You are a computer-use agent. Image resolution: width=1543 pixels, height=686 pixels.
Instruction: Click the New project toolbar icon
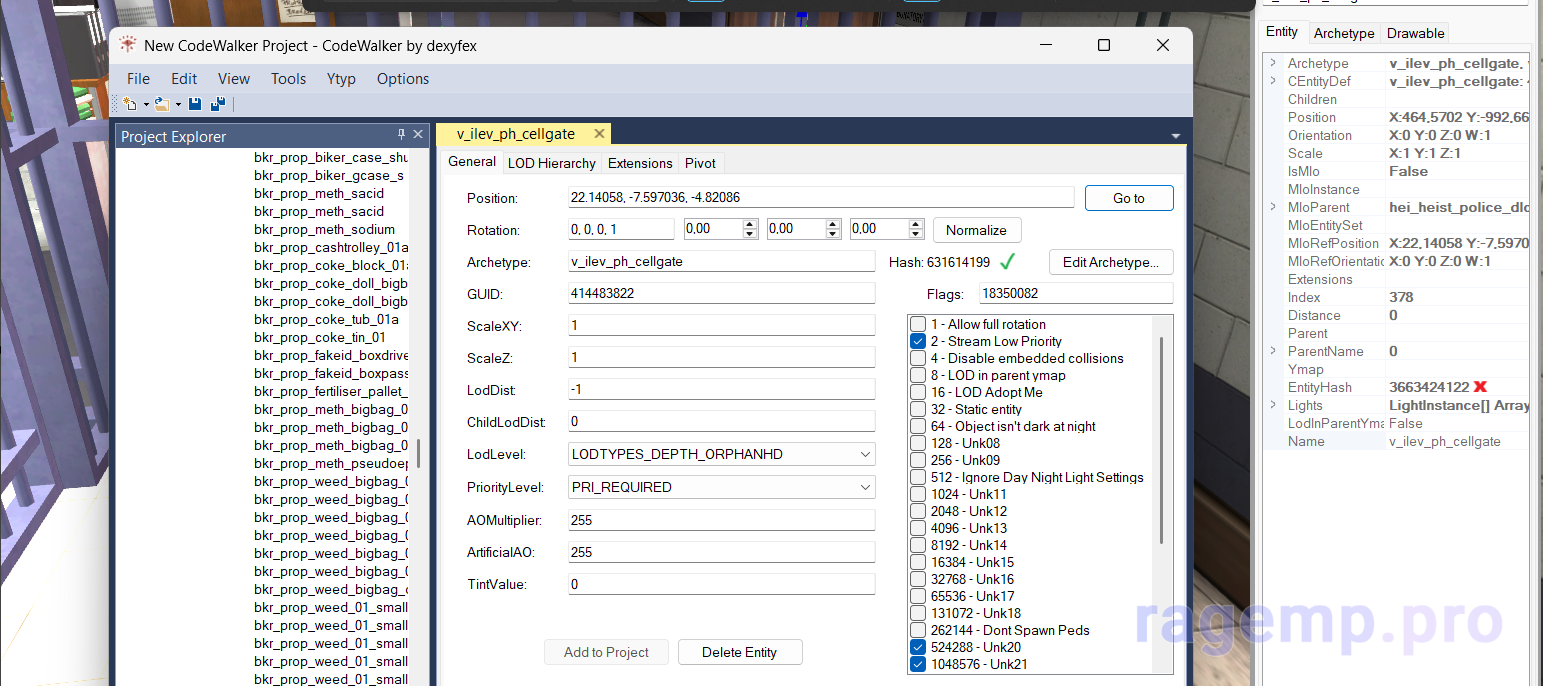pos(130,104)
